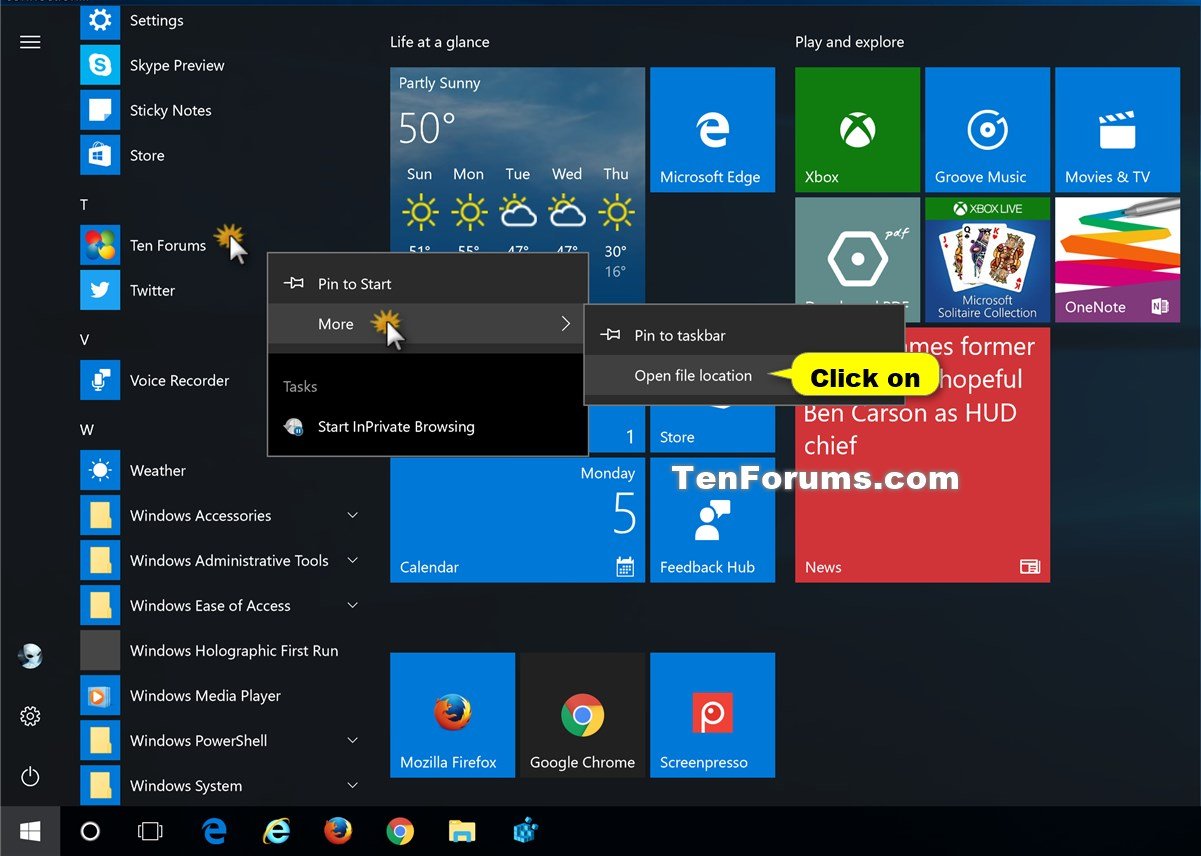This screenshot has height=856, width=1201.
Task: Select Pin to Start in context menu
Action: point(427,284)
